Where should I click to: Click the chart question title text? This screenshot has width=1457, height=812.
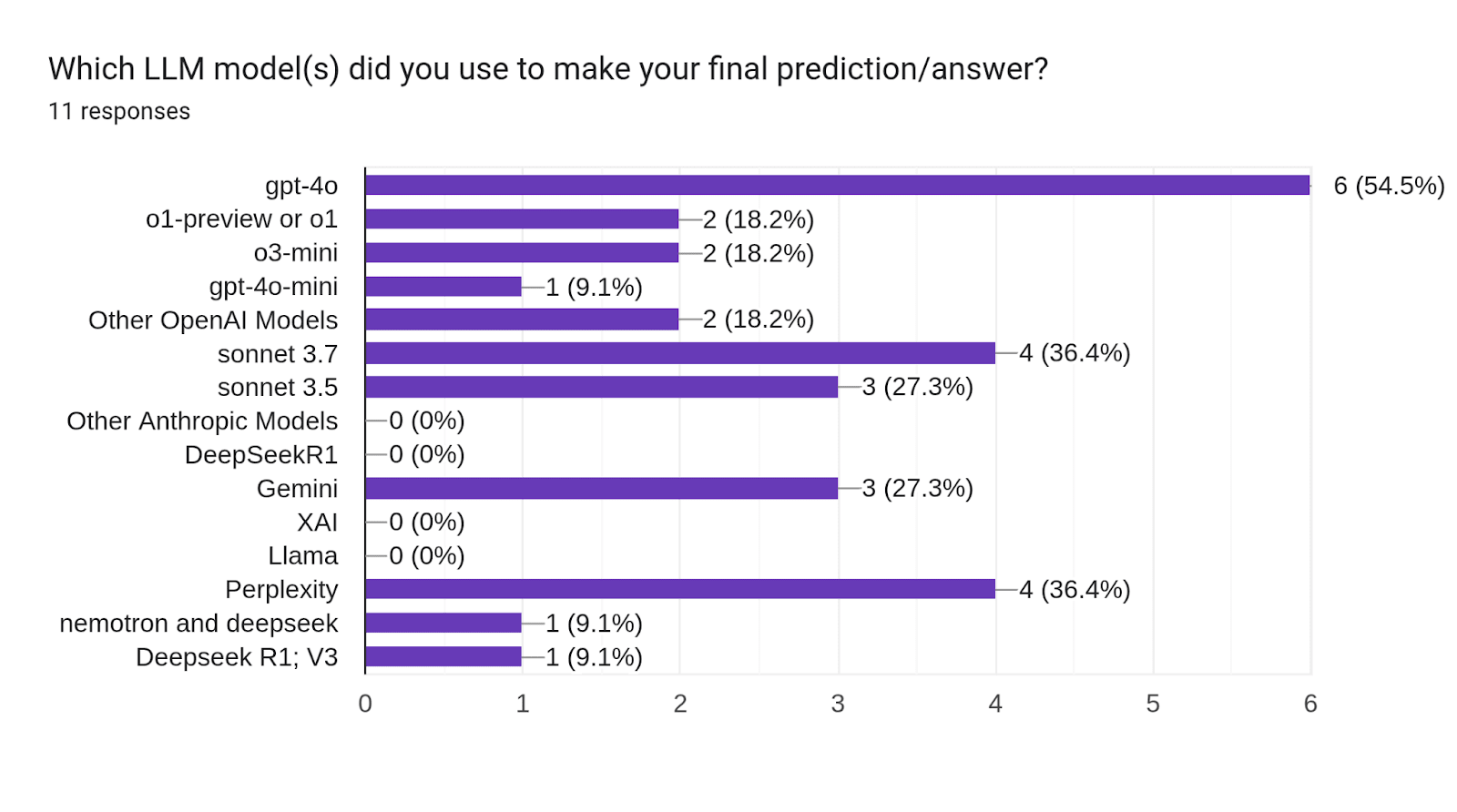[x=548, y=69]
